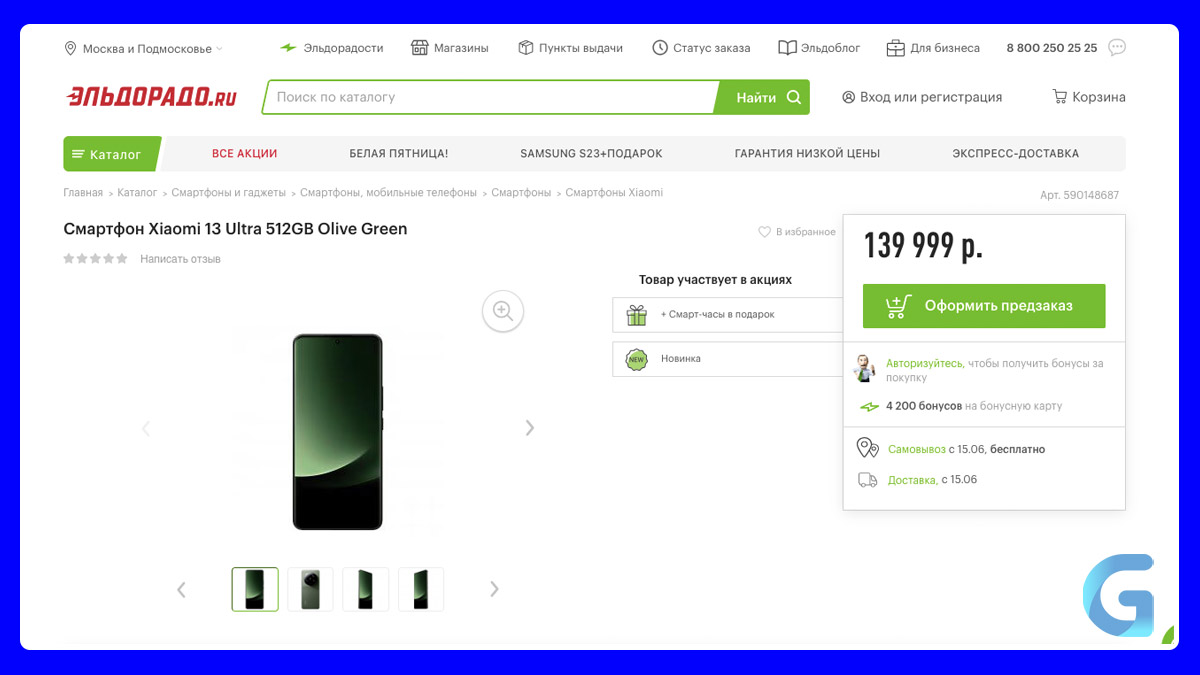The height and width of the screenshot is (675, 1200).
Task: Rate the product using the five stars
Action: (96, 259)
